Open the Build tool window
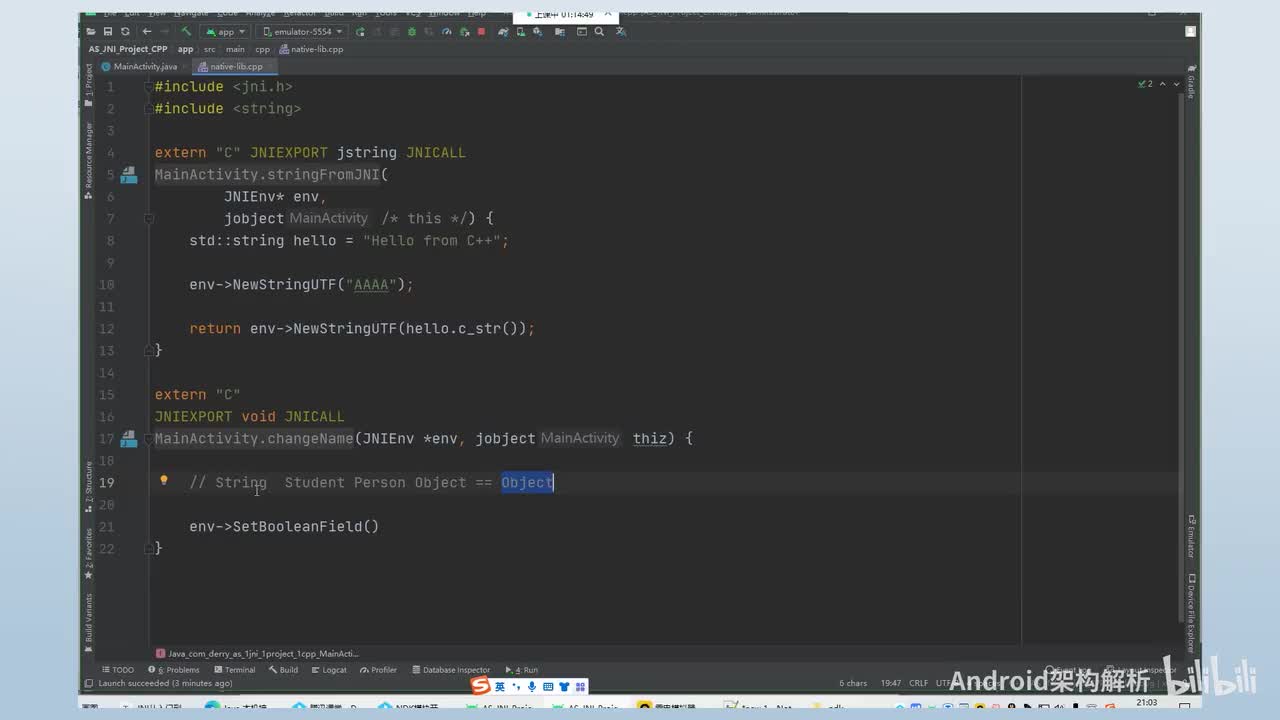Image resolution: width=1280 pixels, height=720 pixels. tap(284, 670)
